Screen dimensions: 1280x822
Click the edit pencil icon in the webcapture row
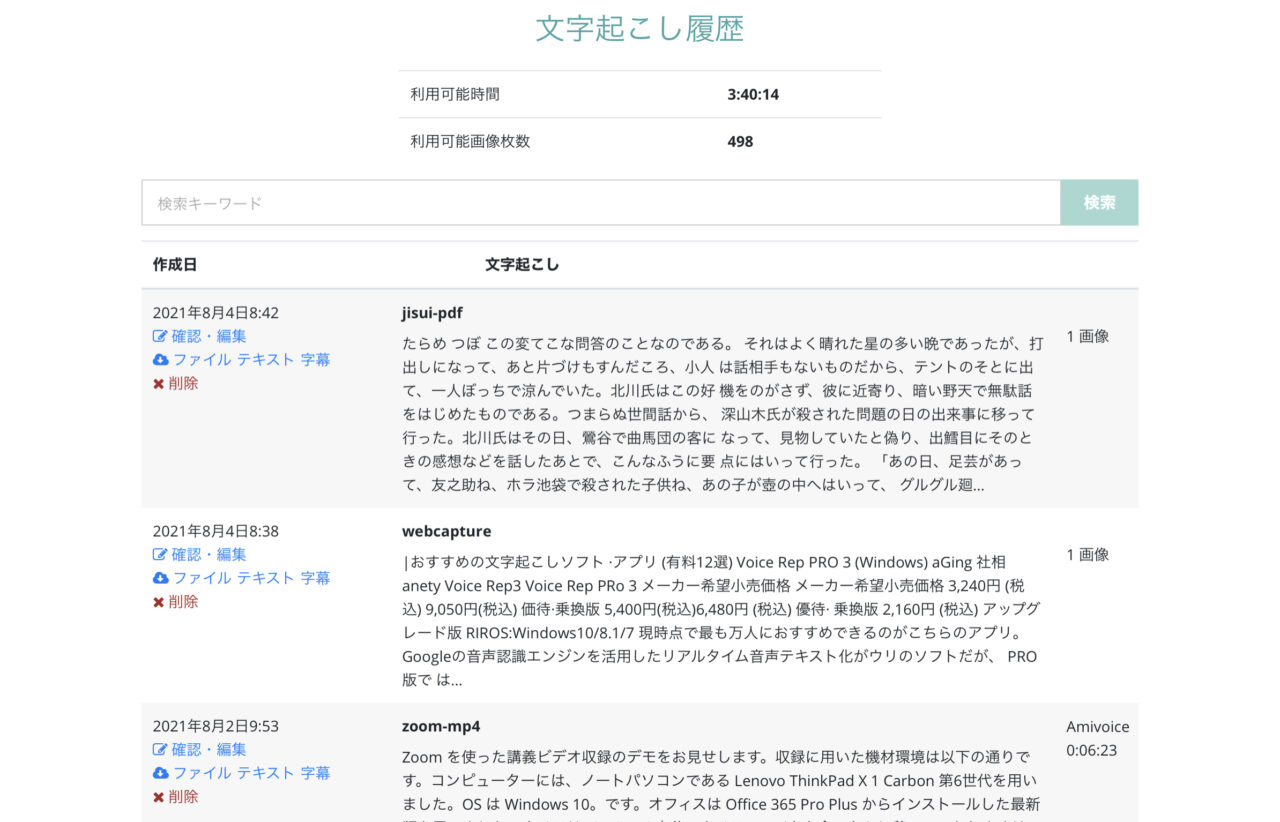[162, 554]
